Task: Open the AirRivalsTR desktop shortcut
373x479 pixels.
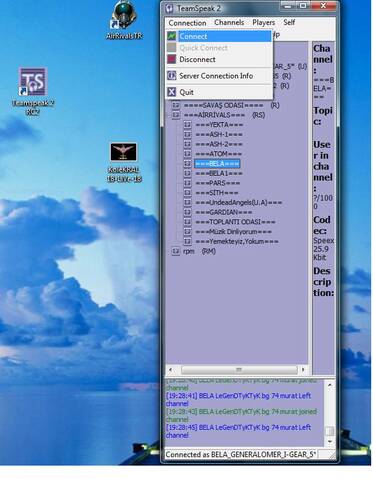Action: pyautogui.click(x=124, y=20)
